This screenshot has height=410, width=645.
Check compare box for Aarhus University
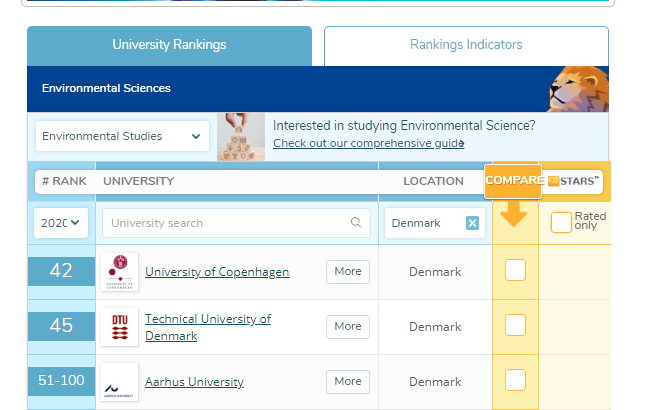click(515, 380)
